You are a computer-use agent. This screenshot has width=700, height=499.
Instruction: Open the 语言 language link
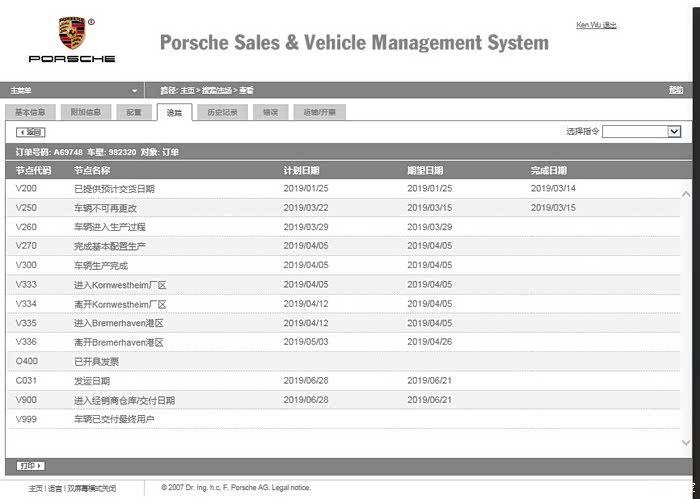coord(54,488)
